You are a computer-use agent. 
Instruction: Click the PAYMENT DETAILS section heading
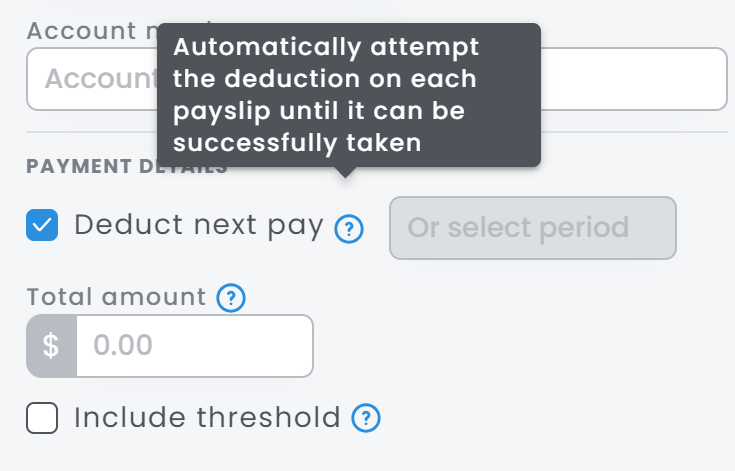point(90,167)
